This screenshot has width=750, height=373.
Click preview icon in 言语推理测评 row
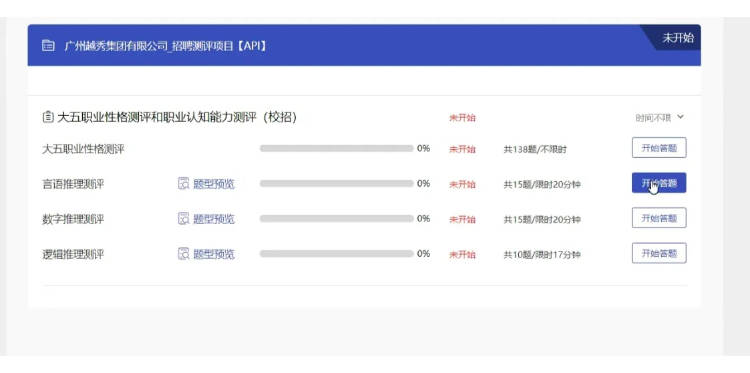[184, 184]
